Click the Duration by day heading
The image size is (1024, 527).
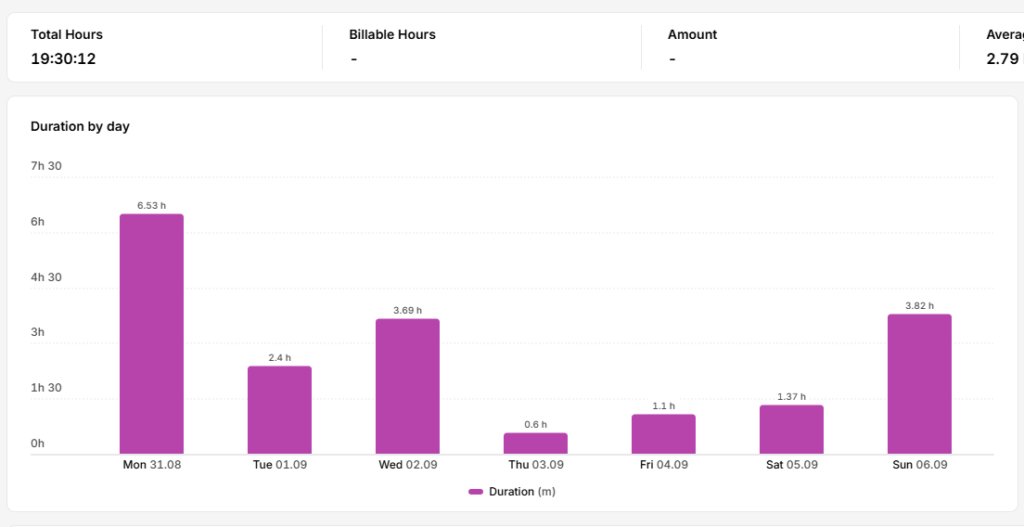tap(80, 127)
